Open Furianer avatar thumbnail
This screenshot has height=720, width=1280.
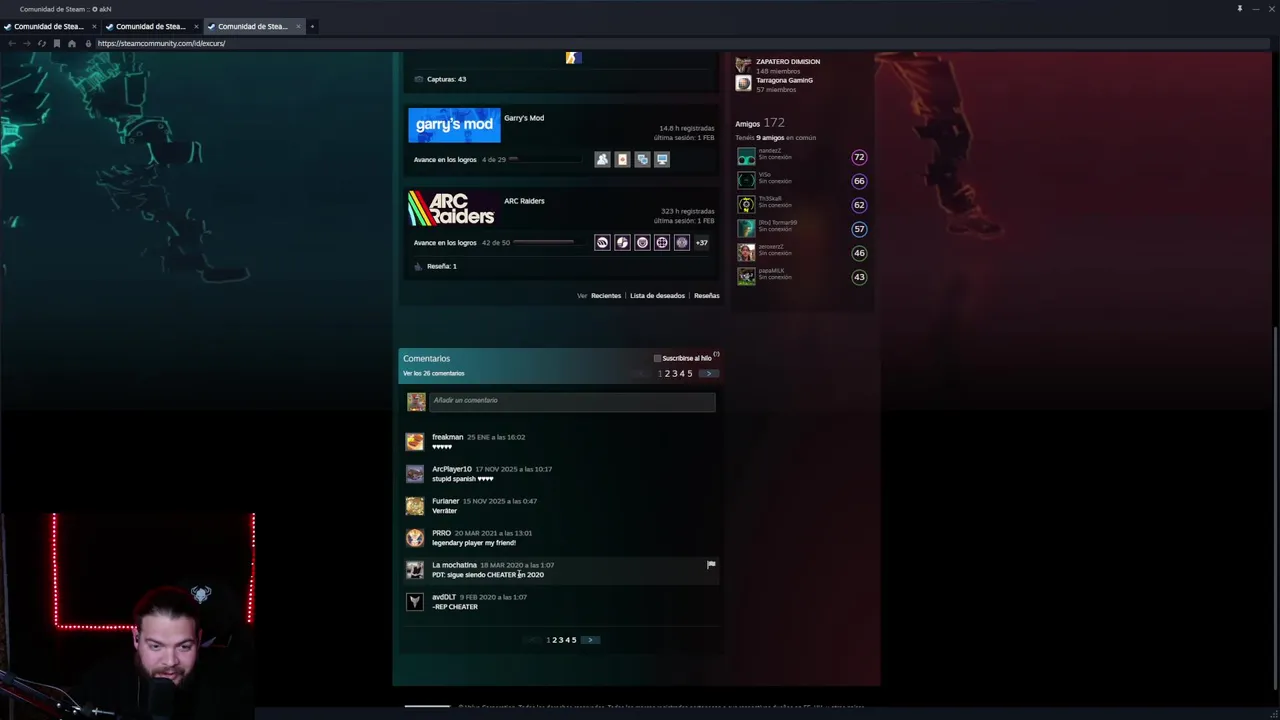click(x=415, y=506)
